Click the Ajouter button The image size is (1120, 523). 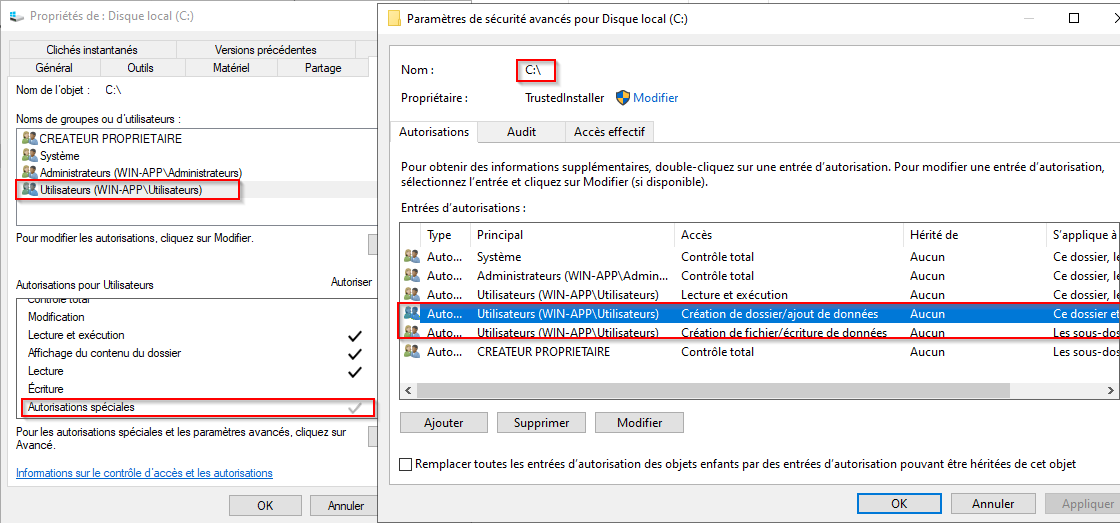444,422
